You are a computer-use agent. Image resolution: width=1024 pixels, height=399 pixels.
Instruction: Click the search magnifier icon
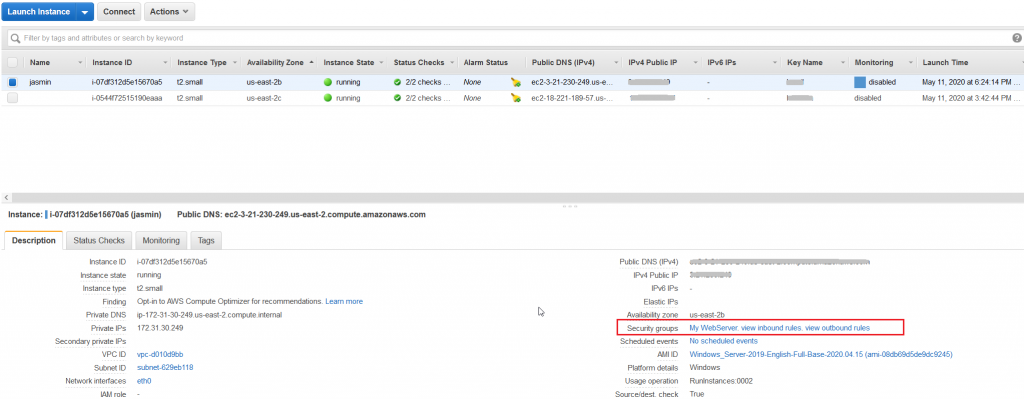click(16, 38)
